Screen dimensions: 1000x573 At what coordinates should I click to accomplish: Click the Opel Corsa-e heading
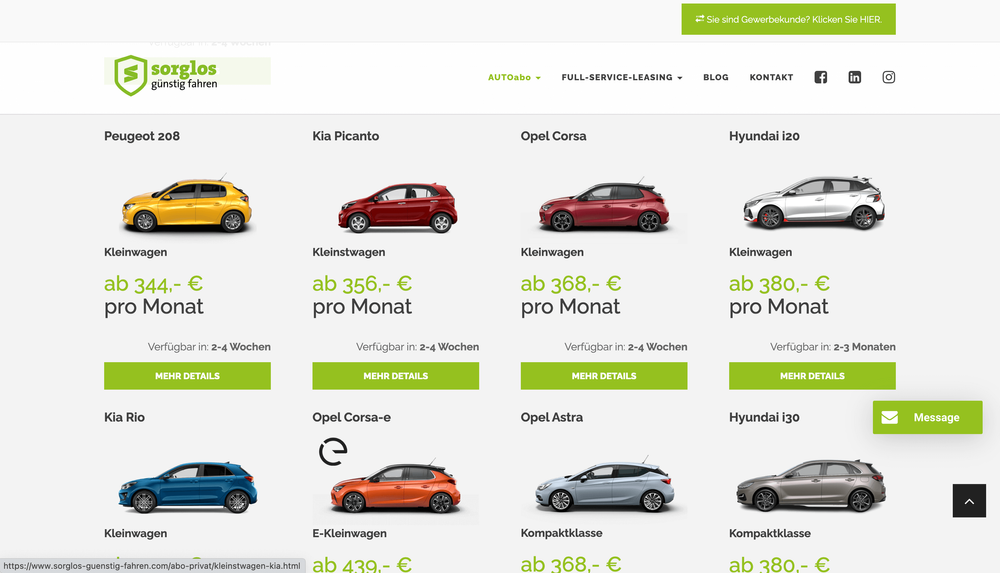click(351, 417)
